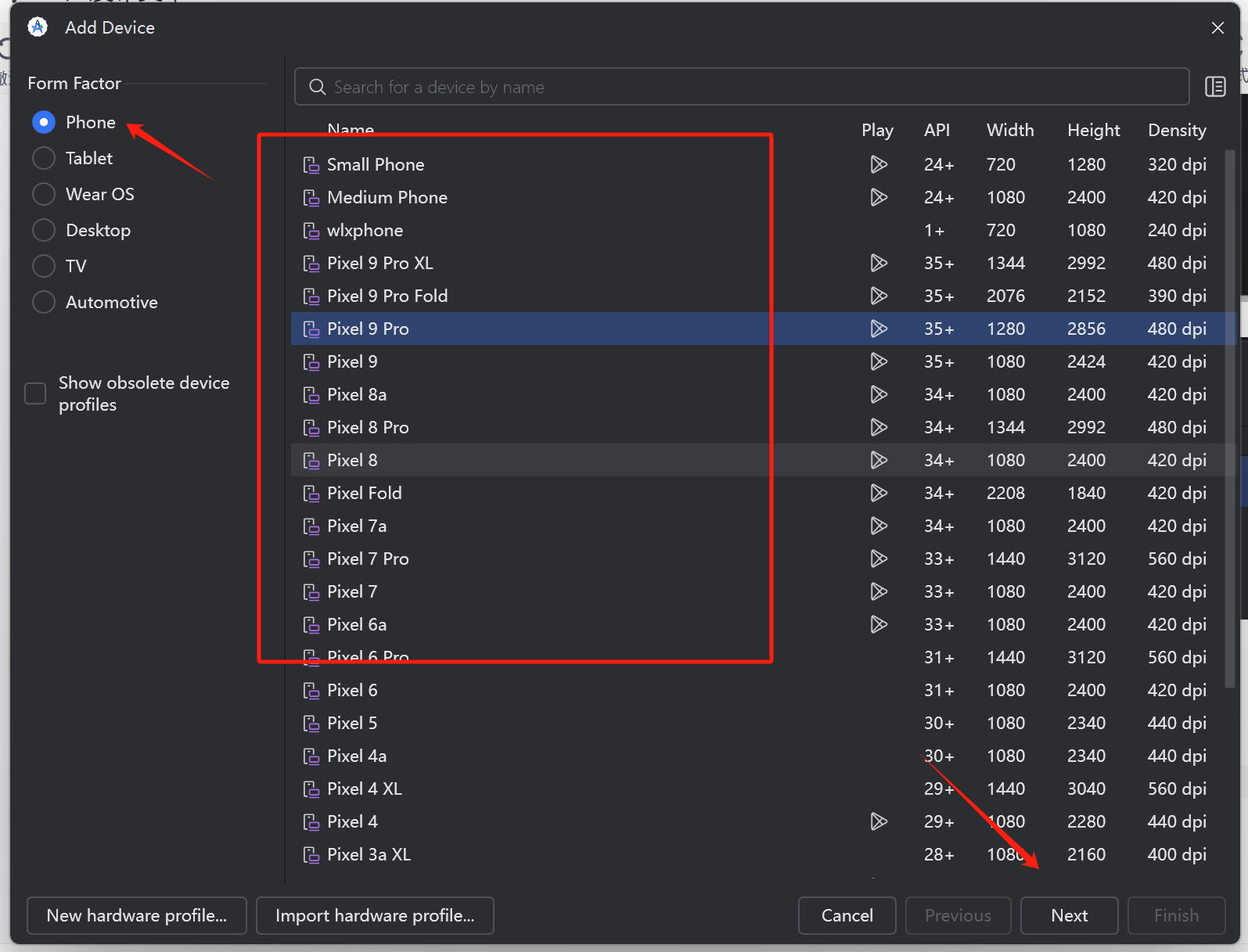
Task: Click device icon for Pixel 3a XL
Action: (x=311, y=855)
